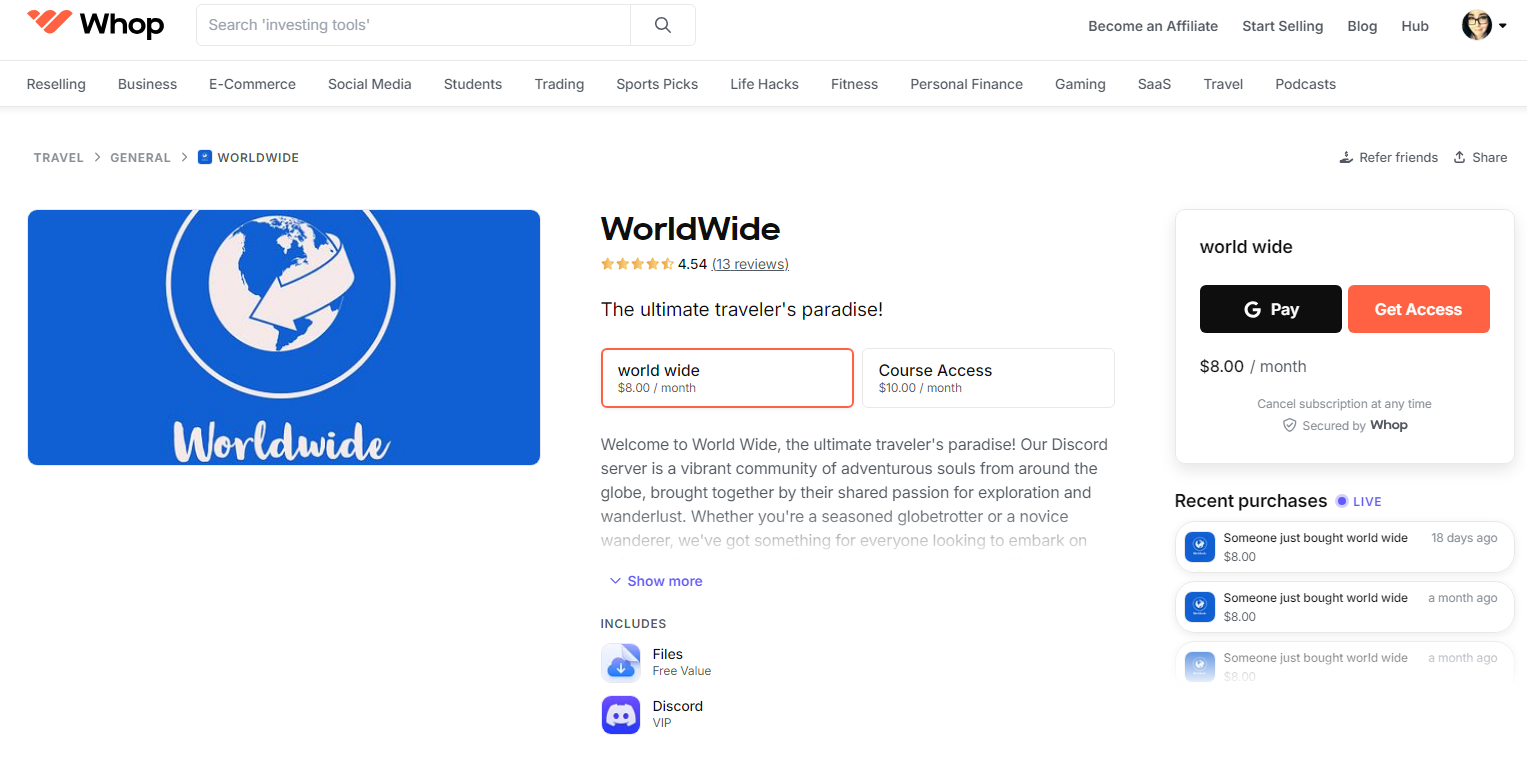Screen dimensions: 1527x766
Task: Open the Social Media category
Action: (x=370, y=84)
